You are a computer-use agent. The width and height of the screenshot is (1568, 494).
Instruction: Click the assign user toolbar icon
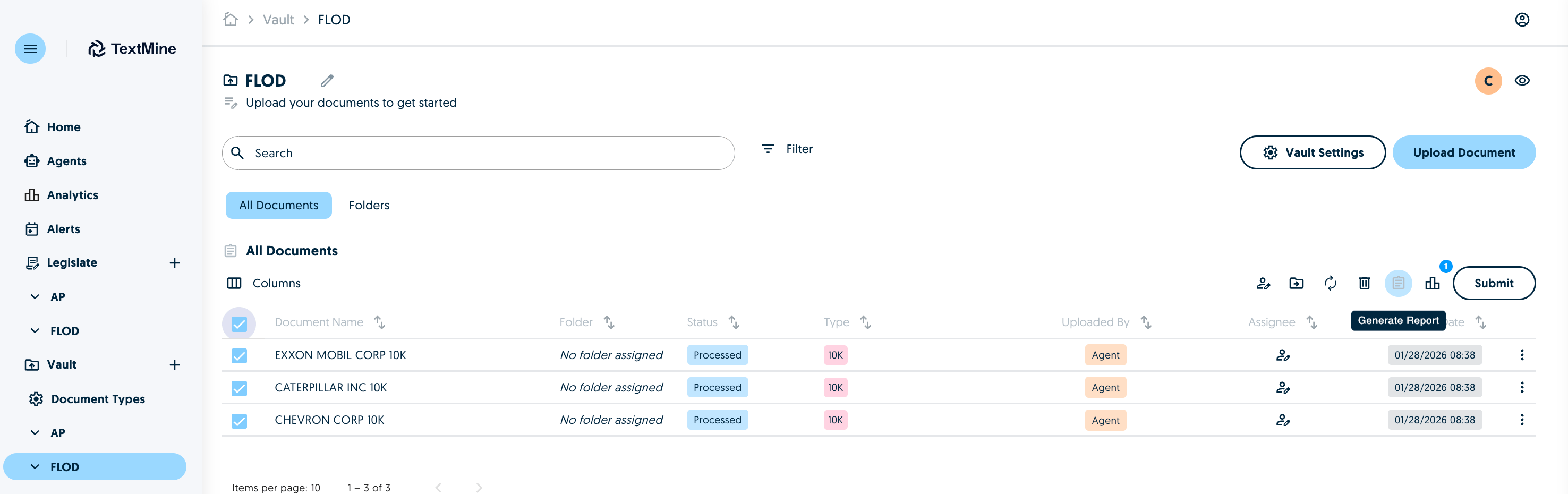(x=1263, y=284)
